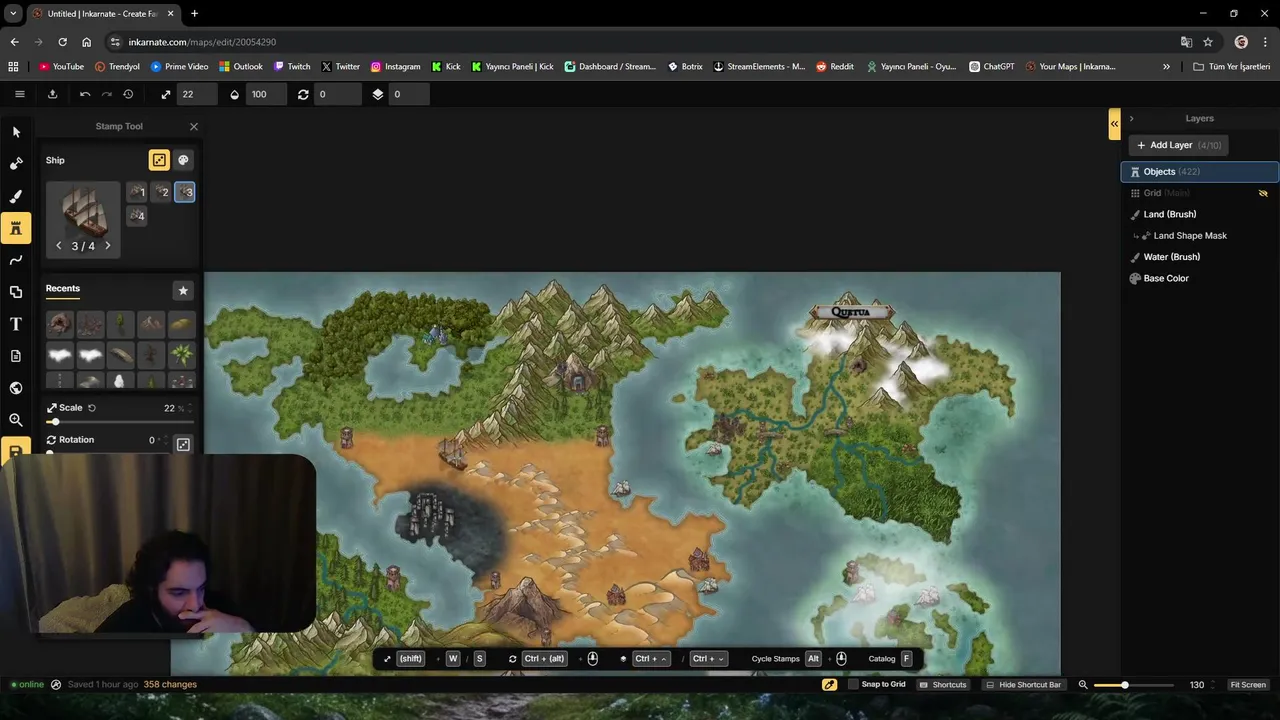Open the hamburger main menu
Screen dimensions: 1280x720
tap(19, 94)
